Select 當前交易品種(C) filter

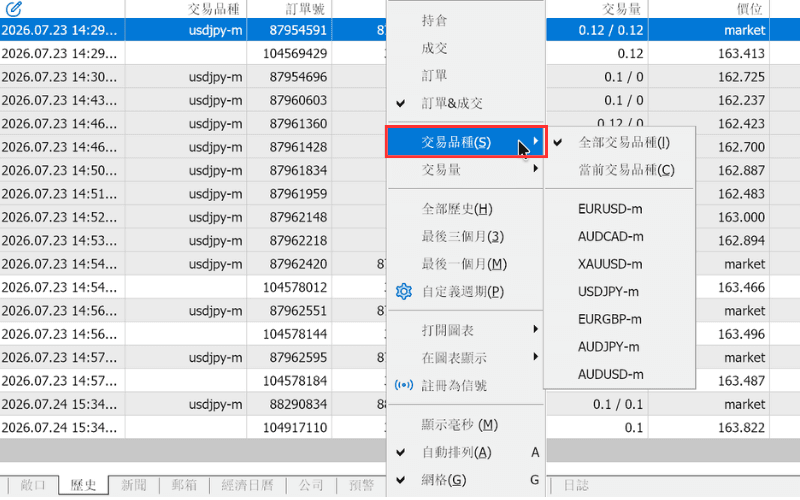point(626,170)
